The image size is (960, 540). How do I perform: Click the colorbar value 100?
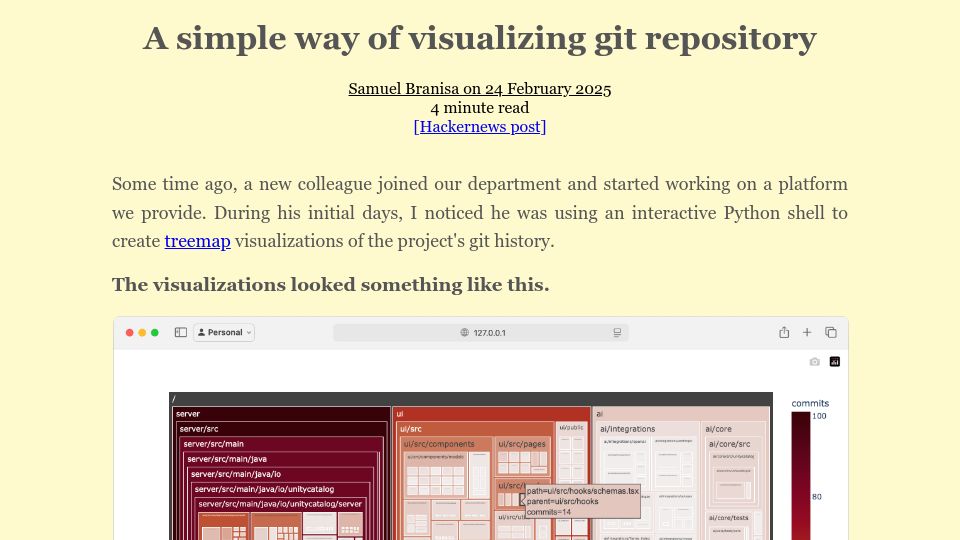point(819,416)
